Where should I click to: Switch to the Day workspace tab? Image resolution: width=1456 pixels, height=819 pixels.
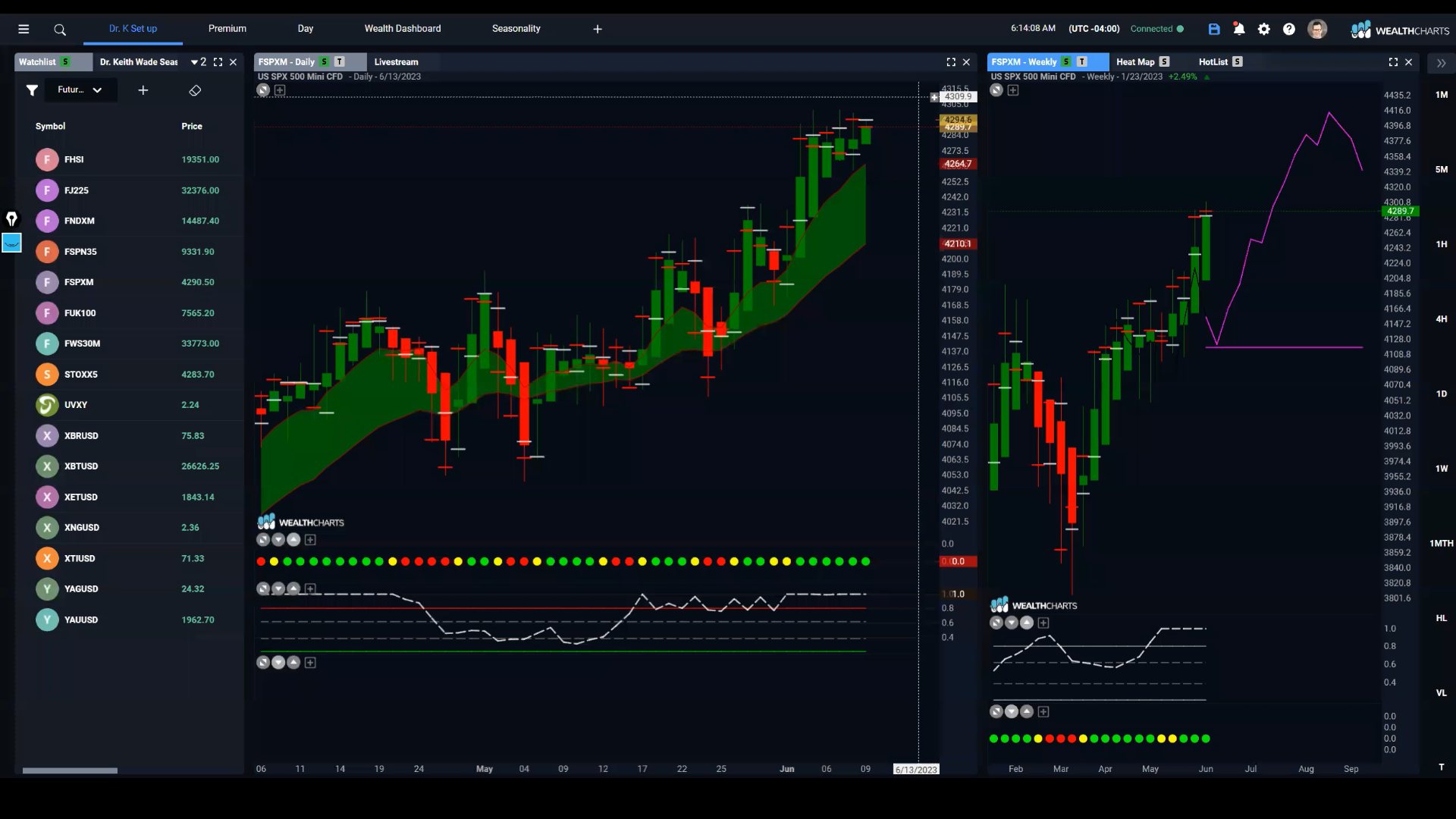pyautogui.click(x=306, y=29)
